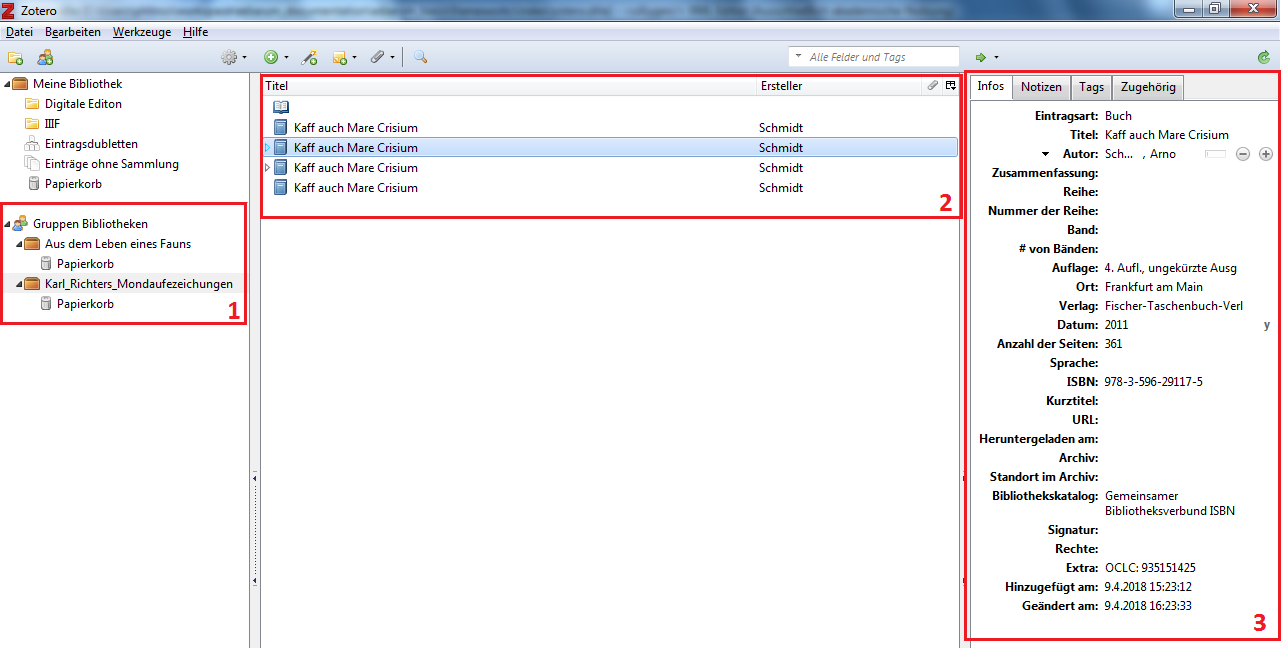Open the new item type dropdown arrow
Image resolution: width=1286 pixels, height=648 pixels.
pos(286,58)
